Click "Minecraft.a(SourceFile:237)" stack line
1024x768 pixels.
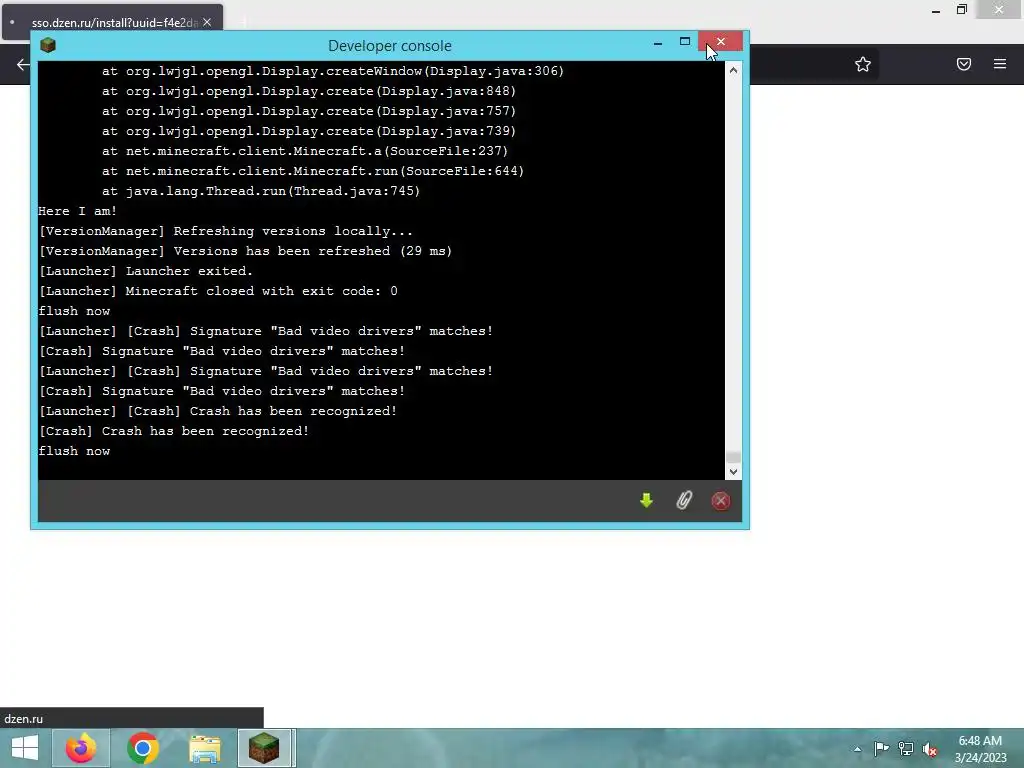click(x=305, y=151)
